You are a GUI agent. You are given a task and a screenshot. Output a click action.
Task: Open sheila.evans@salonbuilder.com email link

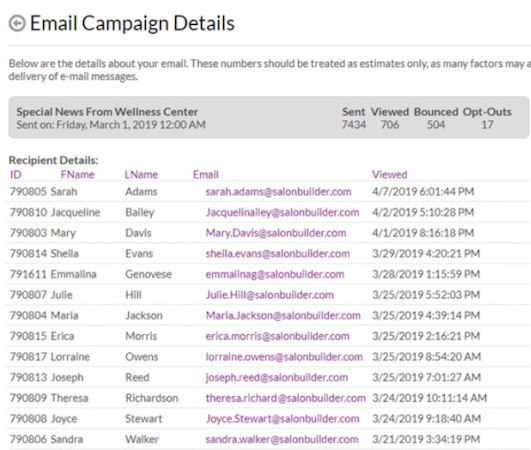tap(278, 254)
